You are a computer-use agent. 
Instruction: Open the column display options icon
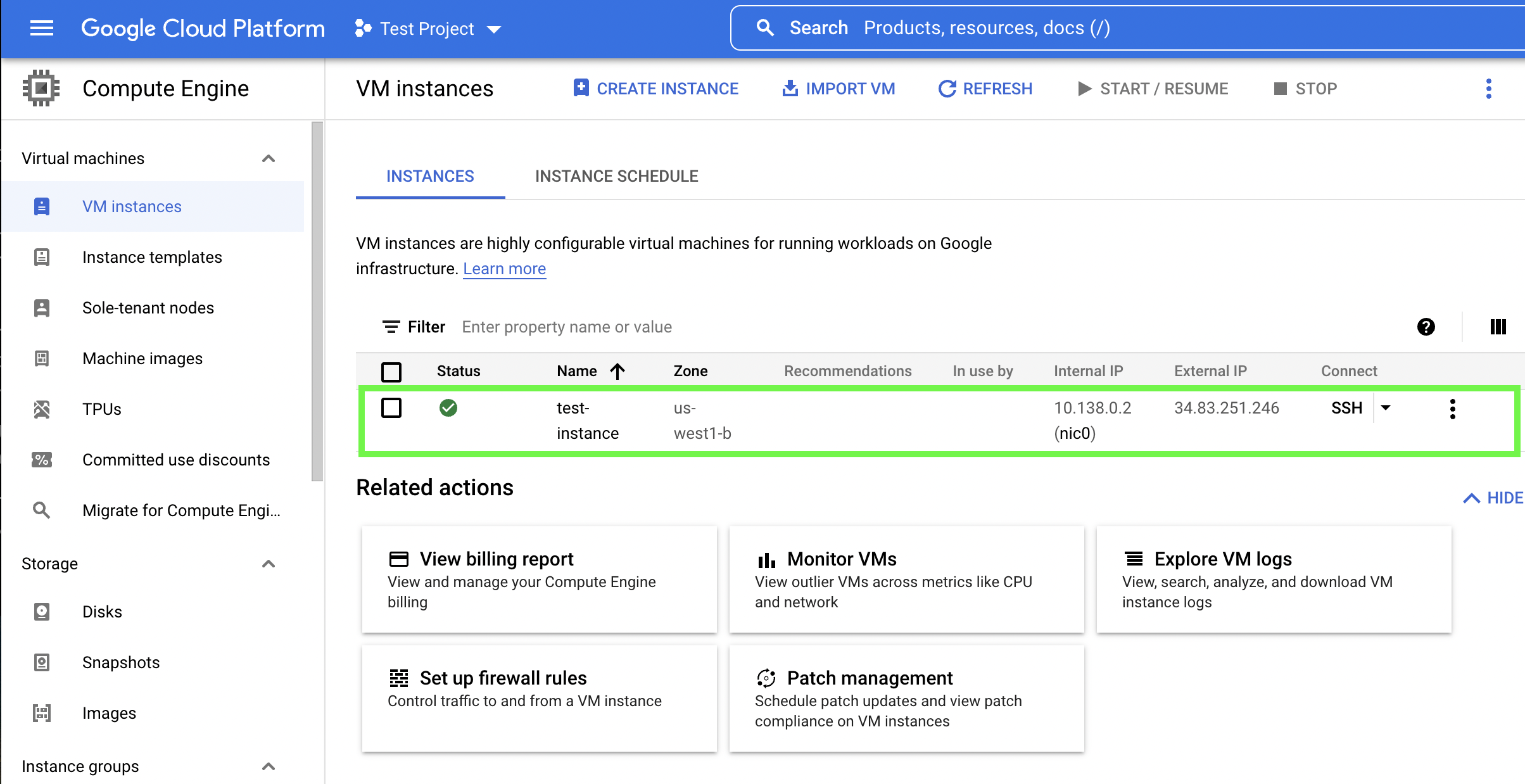pyautogui.click(x=1498, y=327)
